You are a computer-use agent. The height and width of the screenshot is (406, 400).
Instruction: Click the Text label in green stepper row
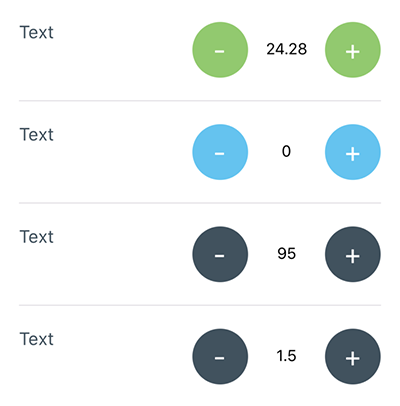[37, 32]
